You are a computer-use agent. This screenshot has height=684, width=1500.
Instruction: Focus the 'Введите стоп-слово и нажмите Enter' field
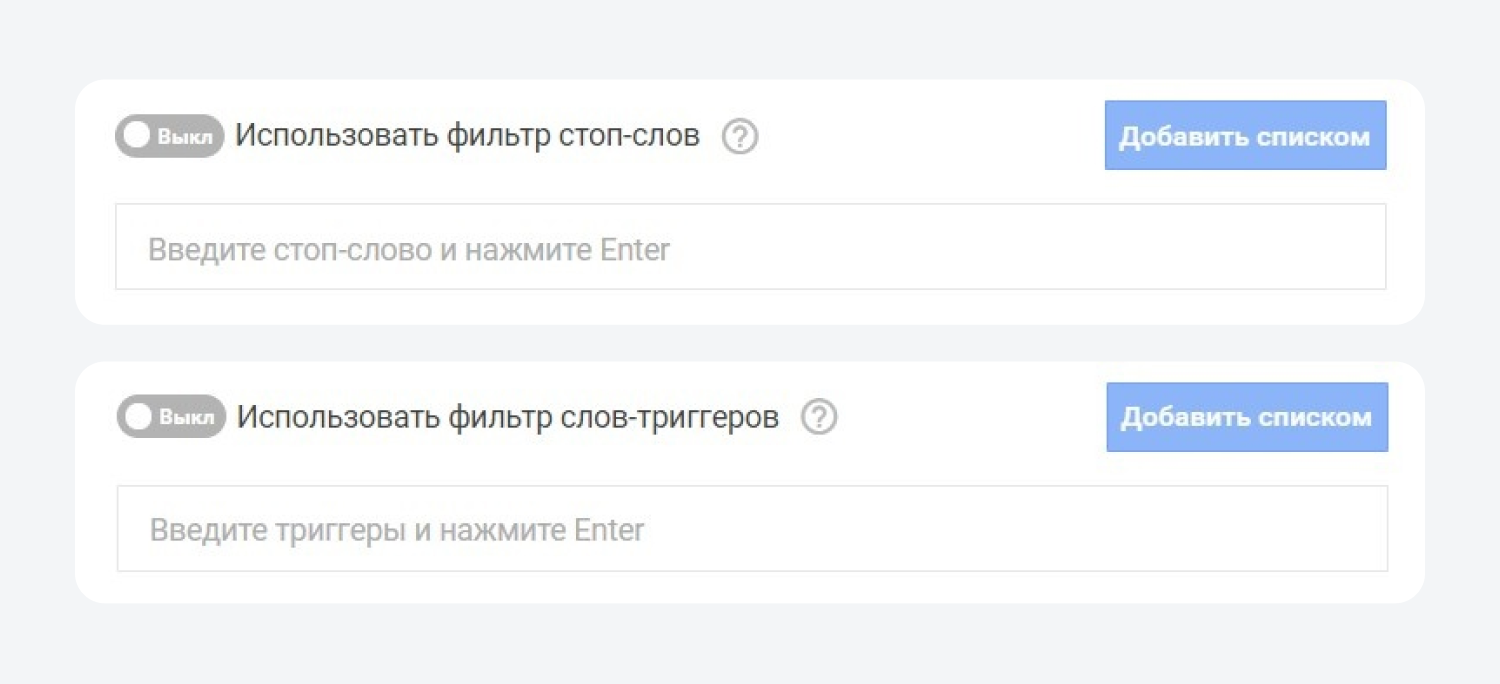(x=751, y=247)
